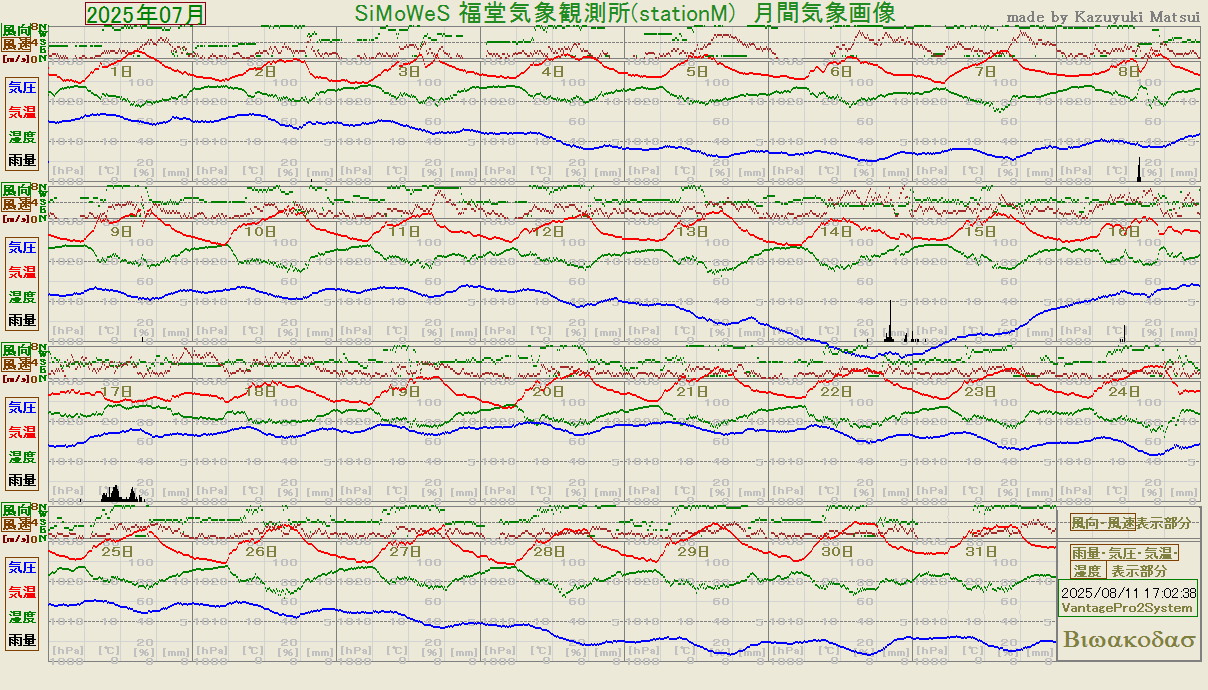Click the 風向-風速 legend box

pos(1102,523)
